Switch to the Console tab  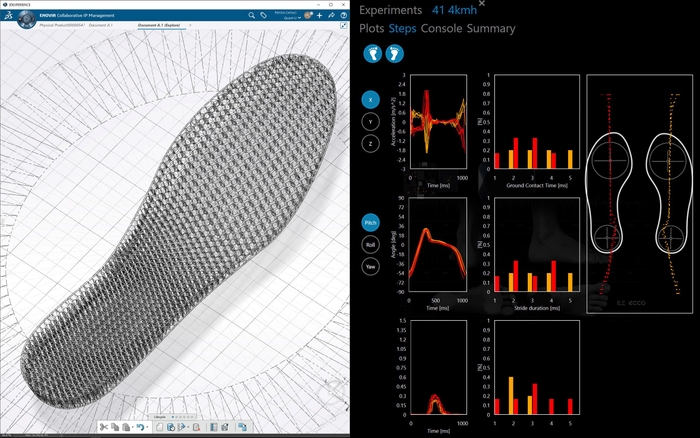(442, 28)
